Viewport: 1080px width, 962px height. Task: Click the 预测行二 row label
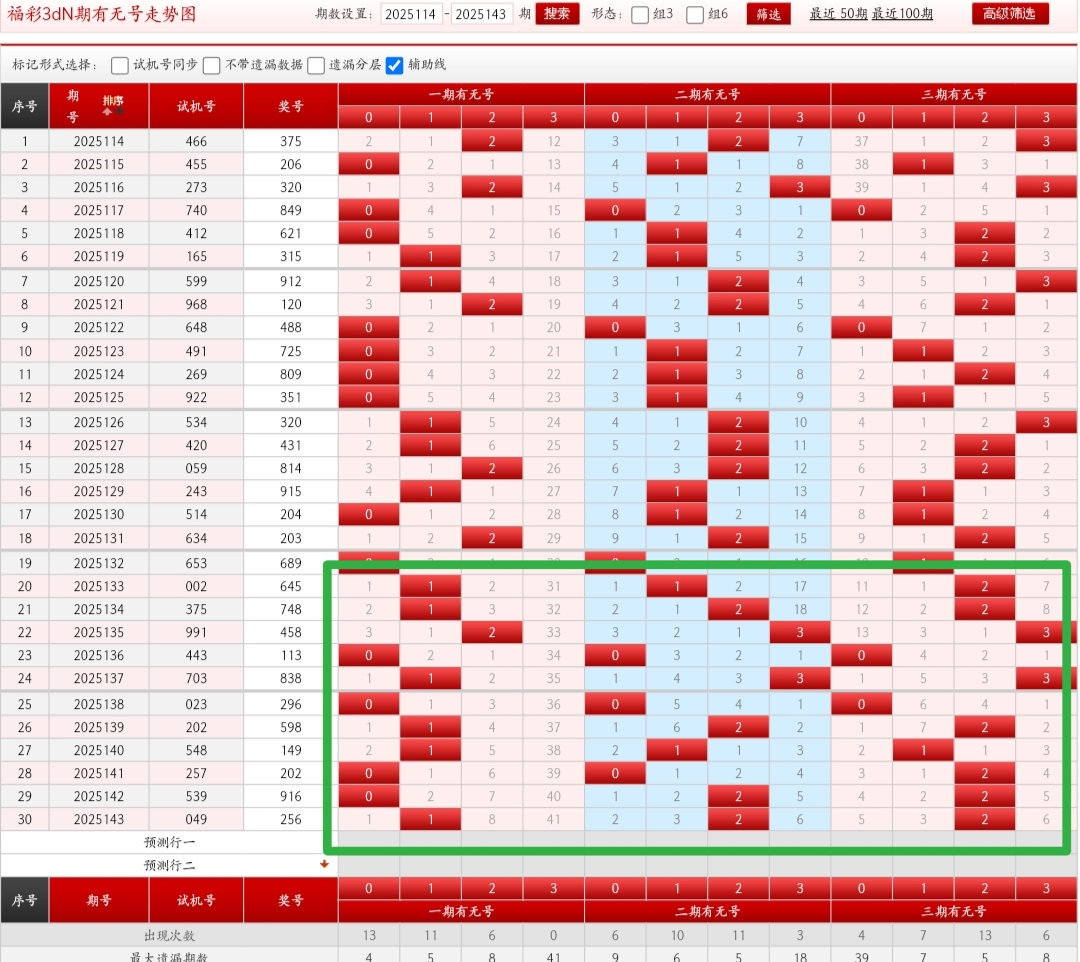point(169,866)
